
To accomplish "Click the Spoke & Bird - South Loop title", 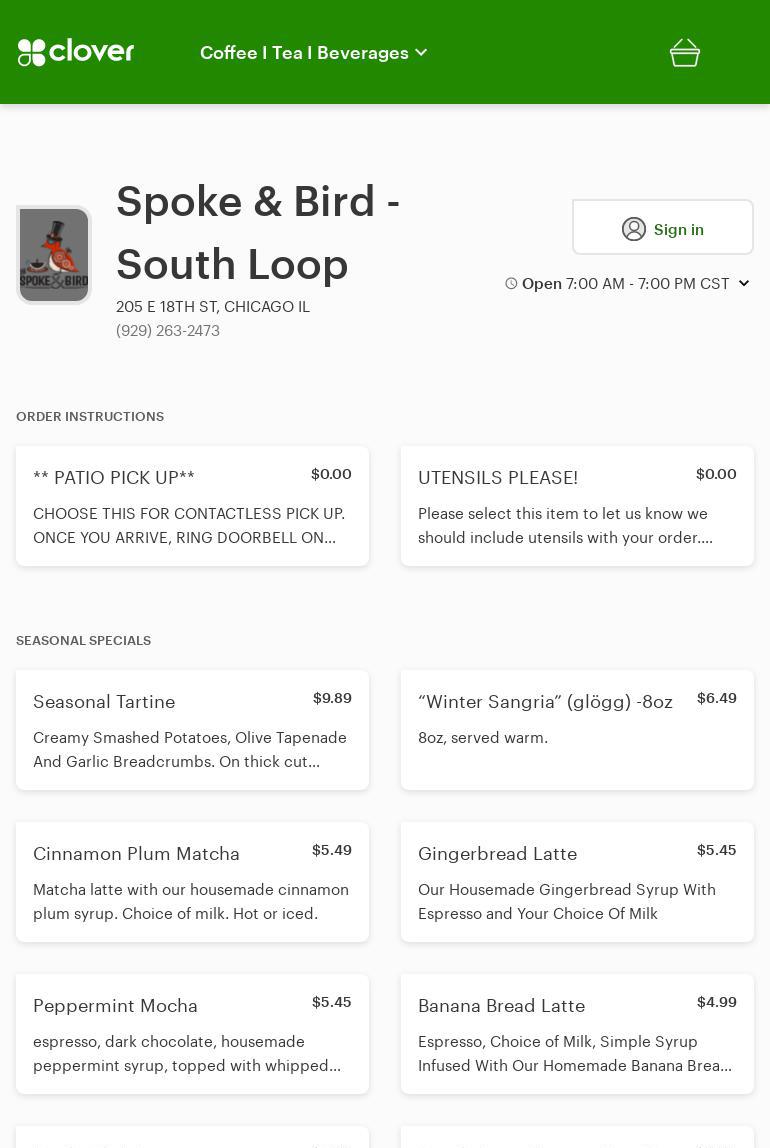I will 258,232.
